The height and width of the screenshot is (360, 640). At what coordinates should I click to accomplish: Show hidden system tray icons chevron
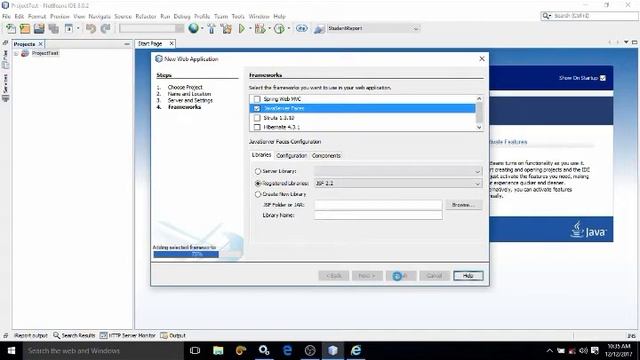[x=549, y=351]
